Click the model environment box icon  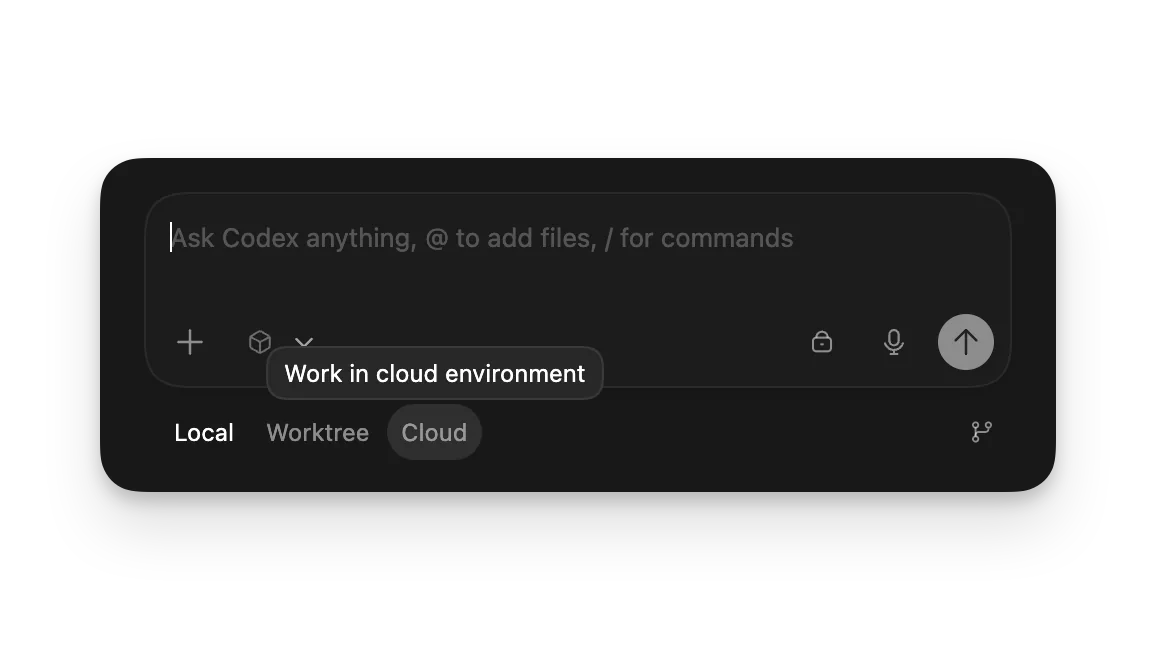click(x=259, y=341)
